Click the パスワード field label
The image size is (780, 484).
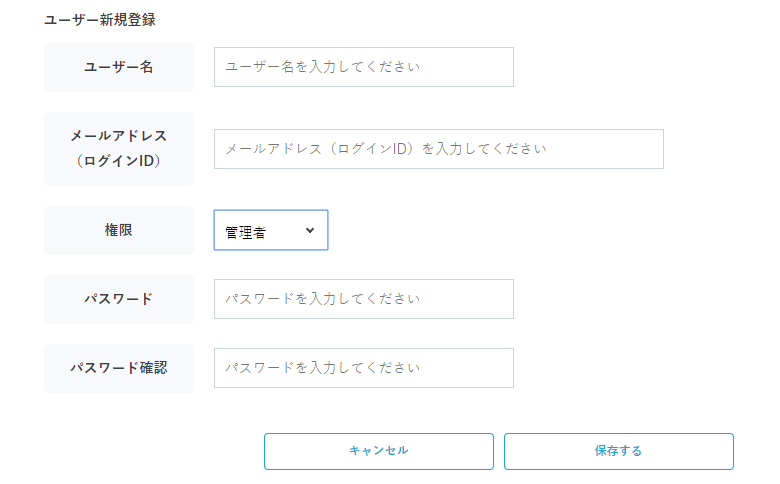(x=119, y=299)
